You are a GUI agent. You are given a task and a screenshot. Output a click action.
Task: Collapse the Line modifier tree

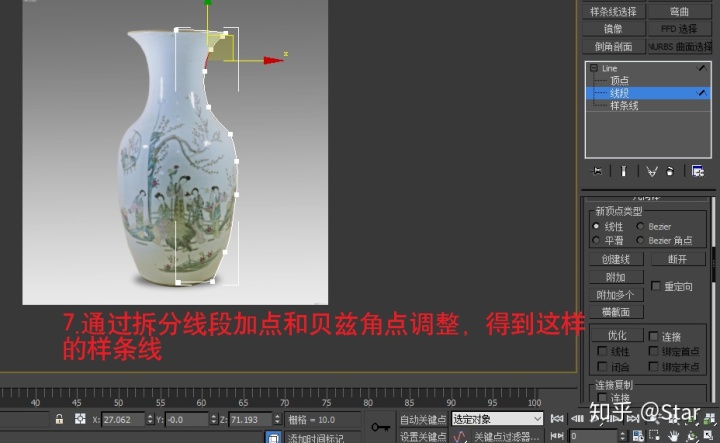[593, 68]
